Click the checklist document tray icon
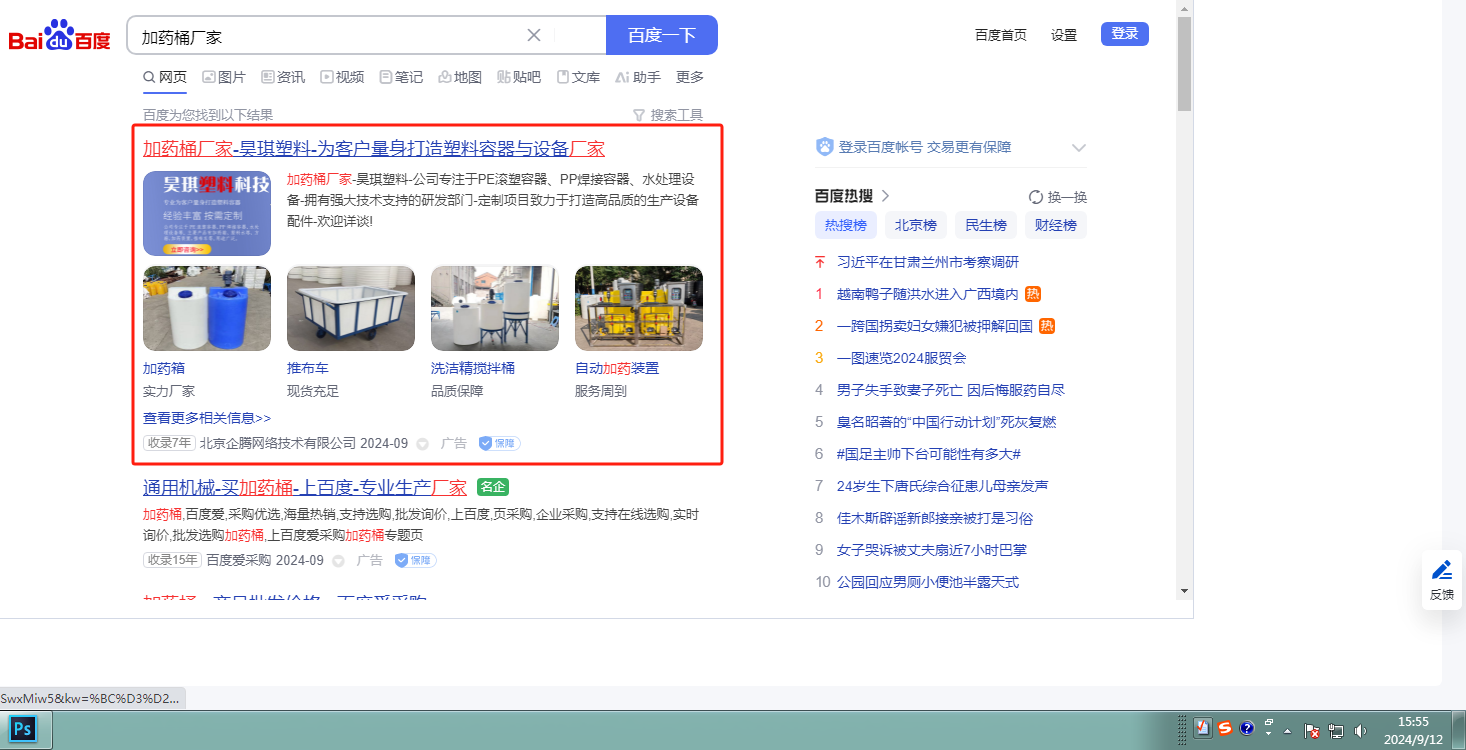Screen dimensions: 1466x750 pyautogui.click(x=1203, y=728)
